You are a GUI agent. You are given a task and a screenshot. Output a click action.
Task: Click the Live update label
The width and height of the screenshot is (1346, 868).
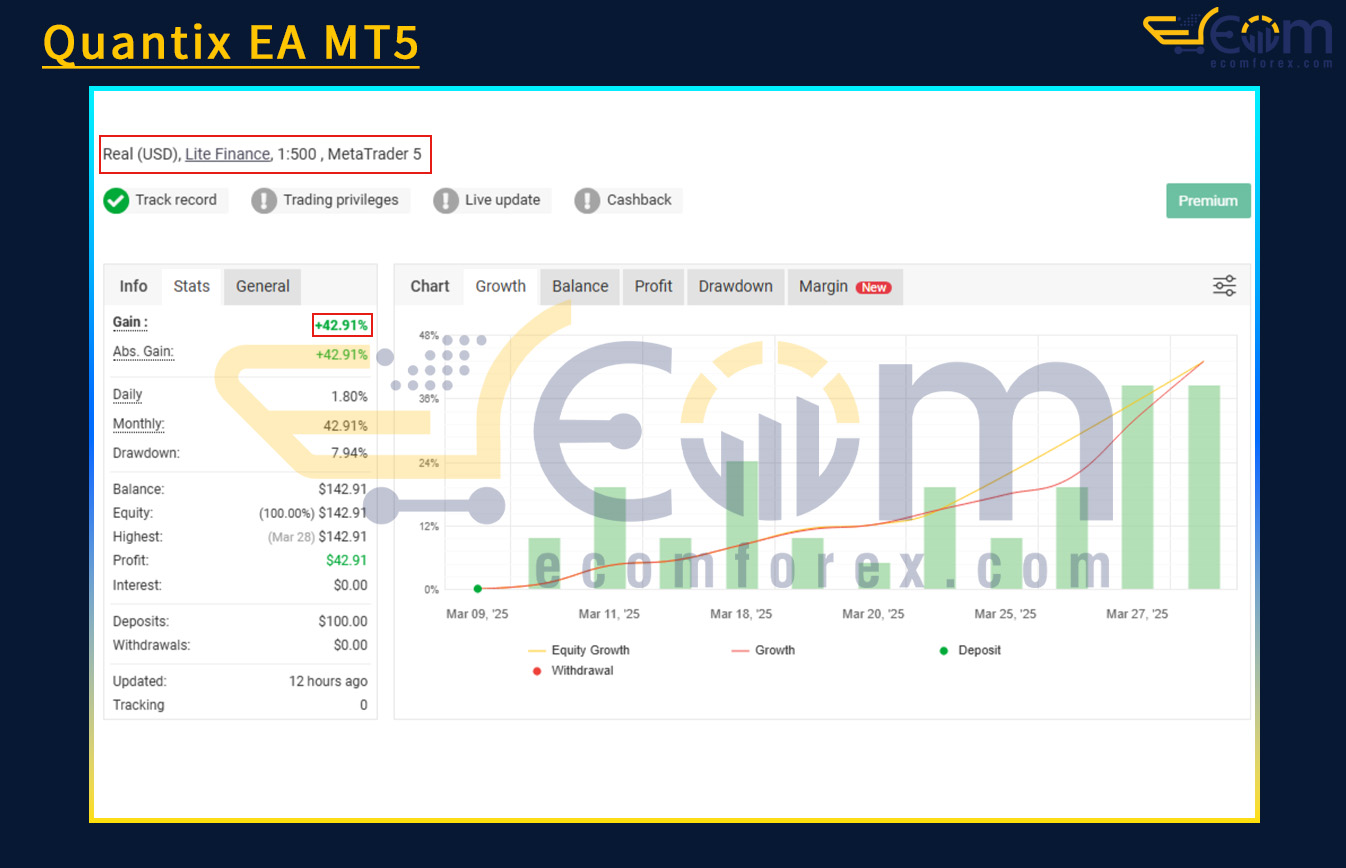[x=503, y=200]
